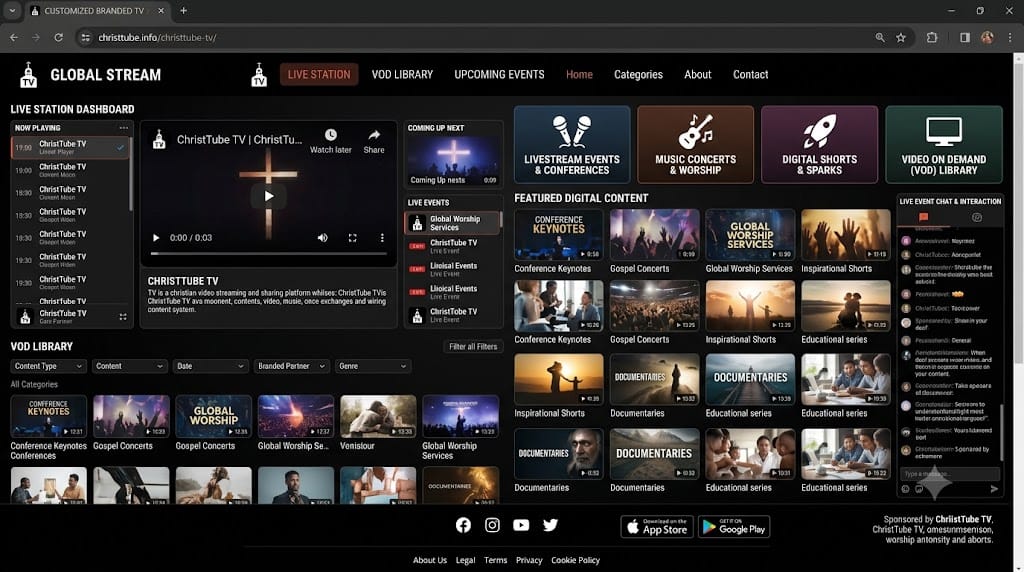Viewport: 1024px width, 572px height.
Task: Open the Chrome profile avatar
Action: (x=987, y=38)
